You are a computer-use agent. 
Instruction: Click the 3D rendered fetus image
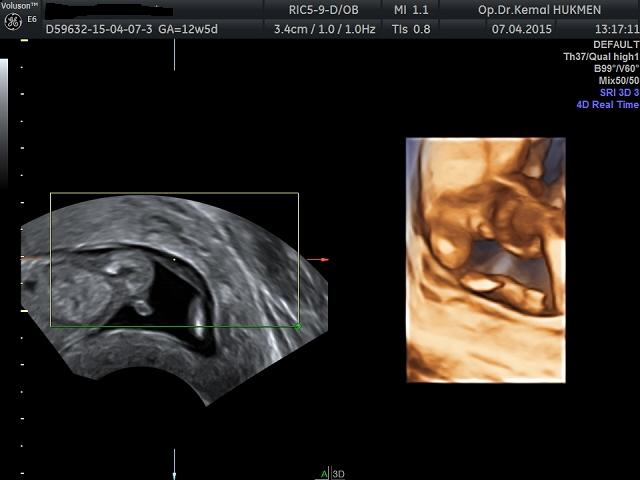point(485,260)
